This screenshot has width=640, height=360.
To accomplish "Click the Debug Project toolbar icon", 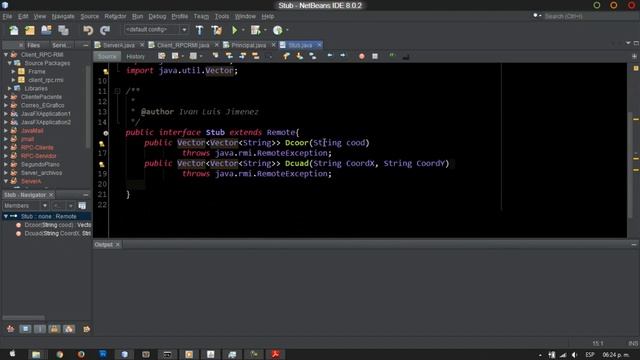I will pos(256,30).
